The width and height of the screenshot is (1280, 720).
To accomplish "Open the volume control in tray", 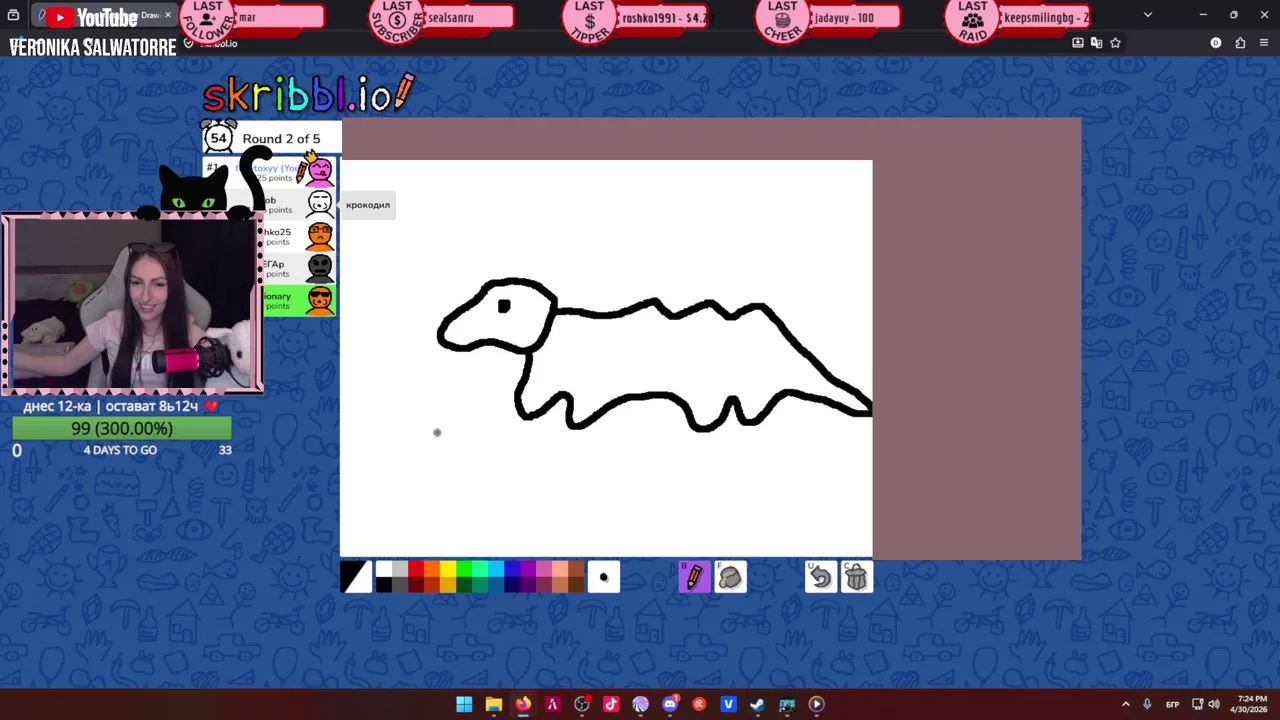I will 1213,704.
